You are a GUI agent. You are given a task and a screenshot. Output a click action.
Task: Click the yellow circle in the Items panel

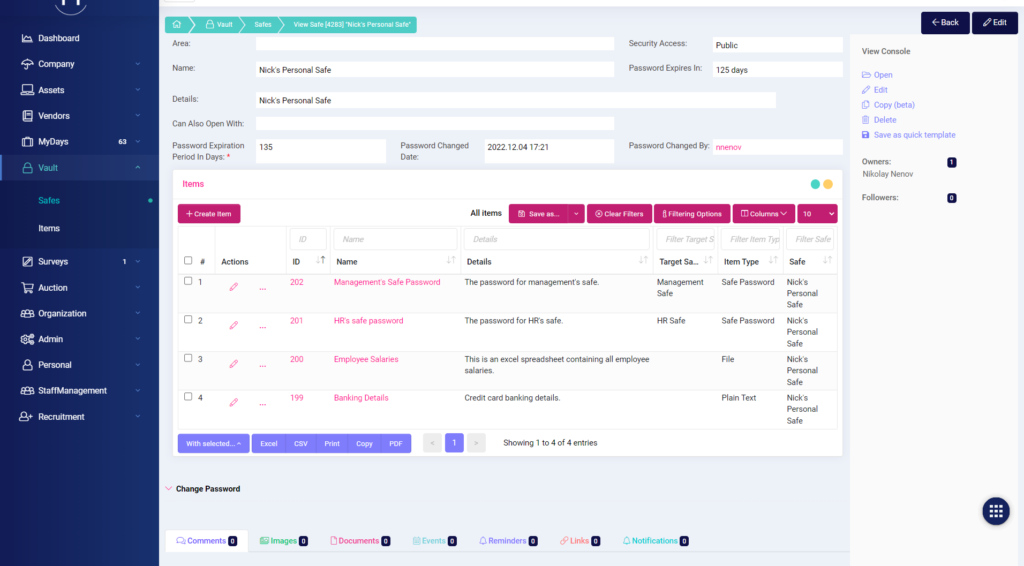pos(828,184)
